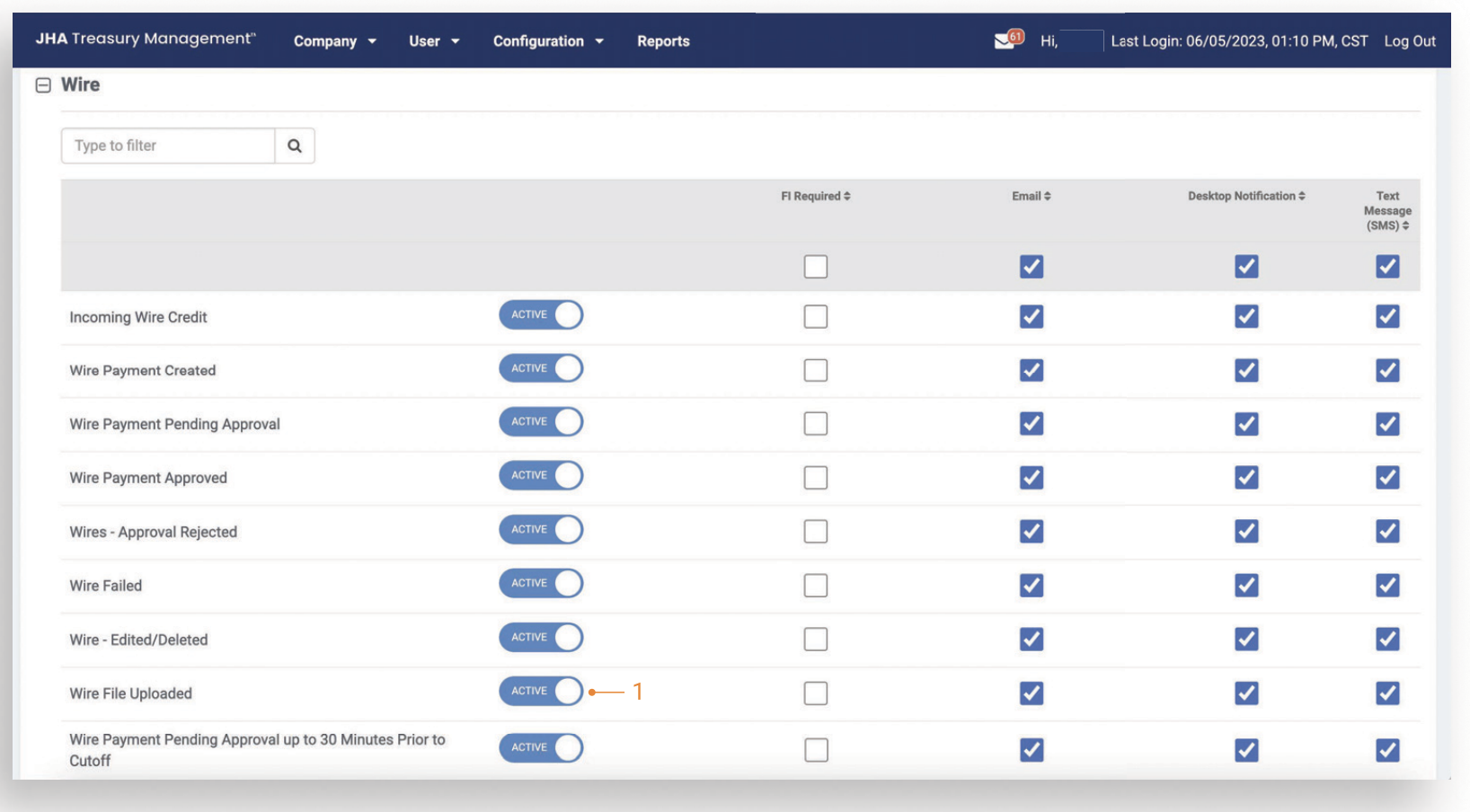
Task: Open the Company dropdown menu
Action: (x=334, y=41)
